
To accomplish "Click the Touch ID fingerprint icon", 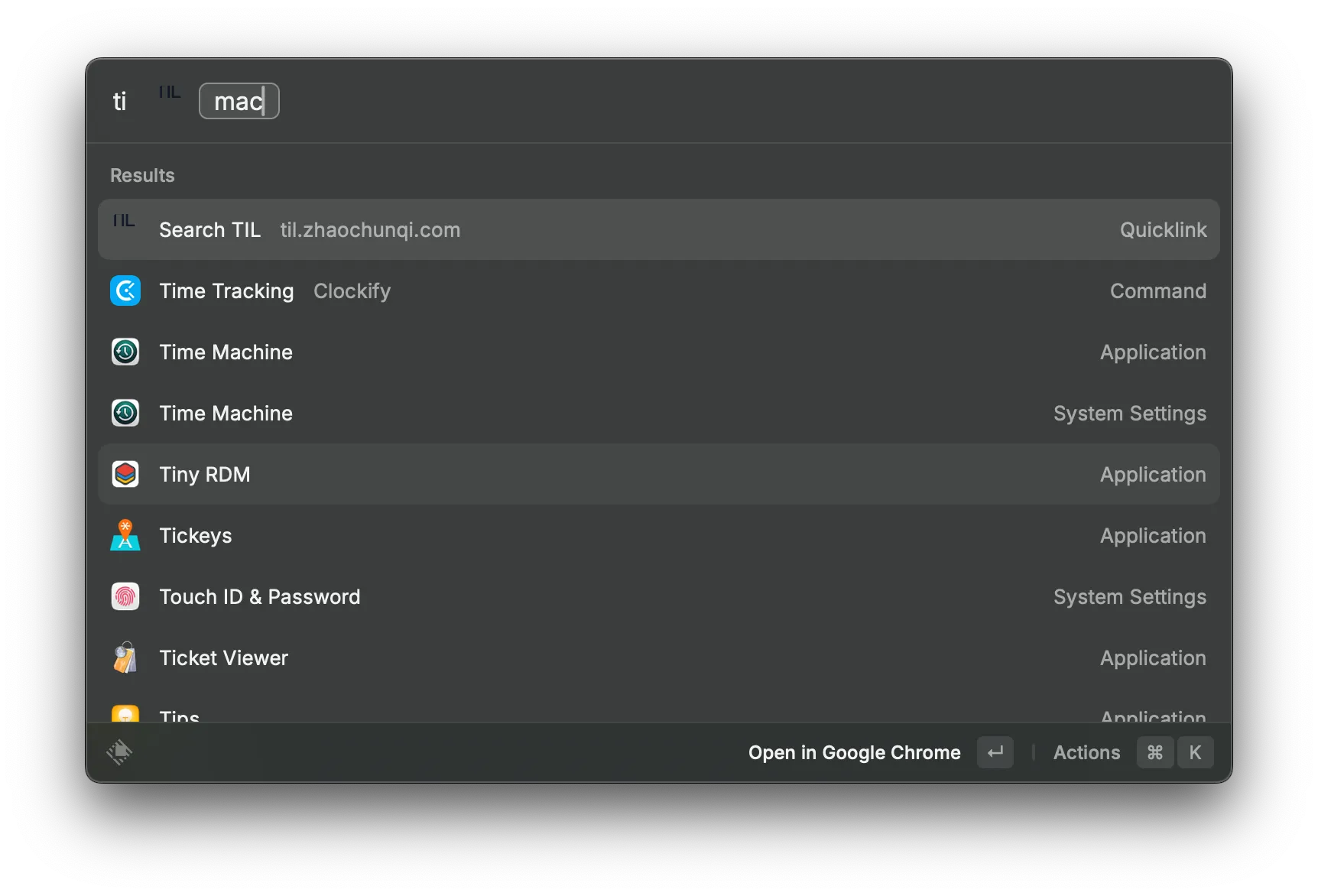I will point(125,596).
